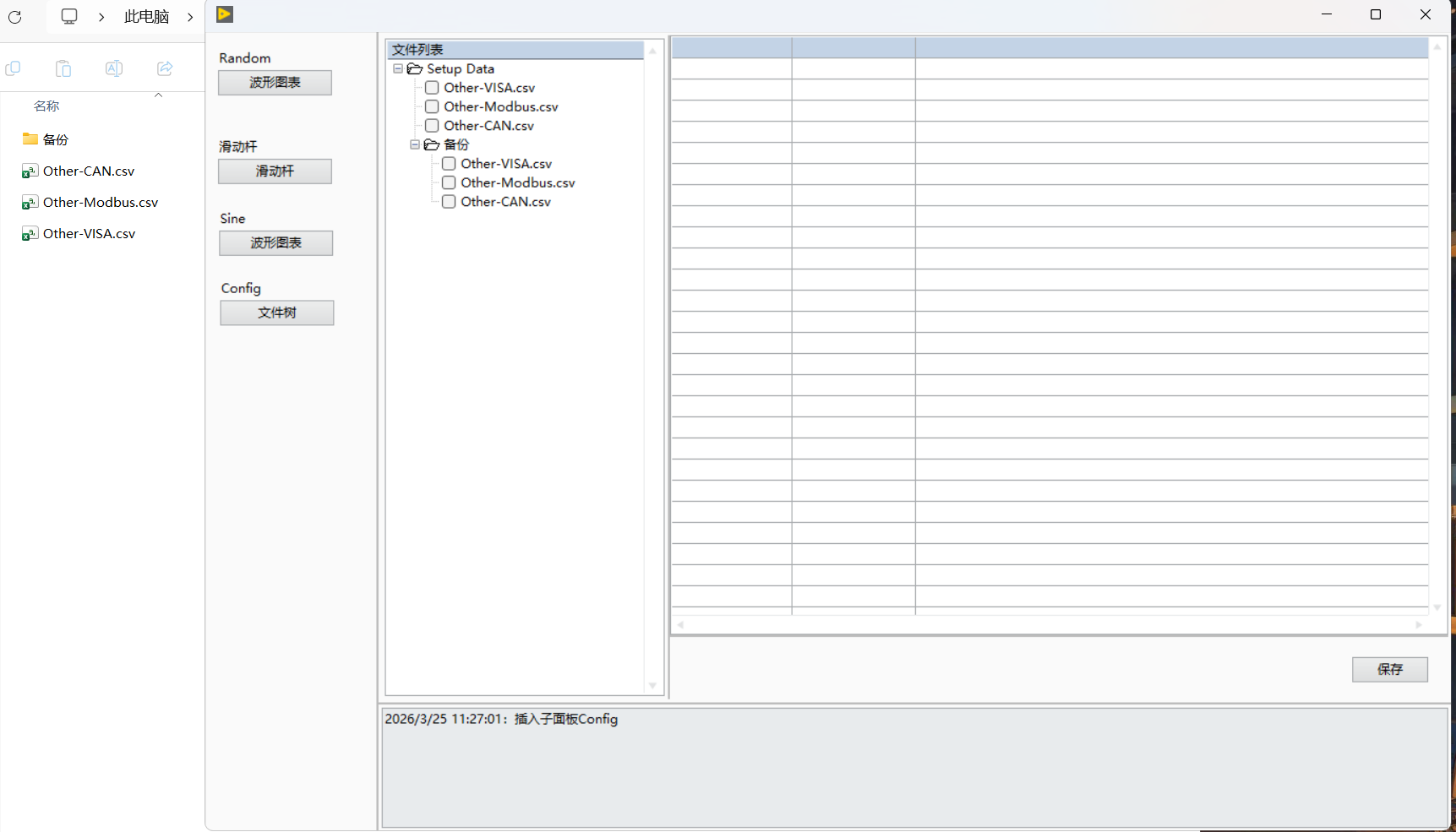Click the rename icon in Explorer toolbar
This screenshot has height=832, width=1456.
(114, 68)
